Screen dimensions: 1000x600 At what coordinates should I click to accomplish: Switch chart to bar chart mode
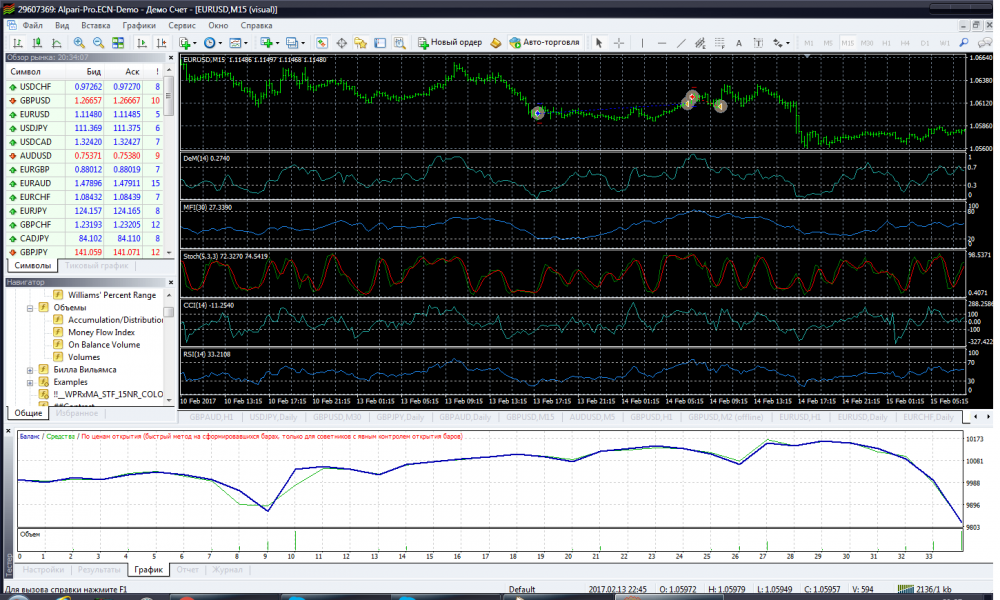coord(18,43)
